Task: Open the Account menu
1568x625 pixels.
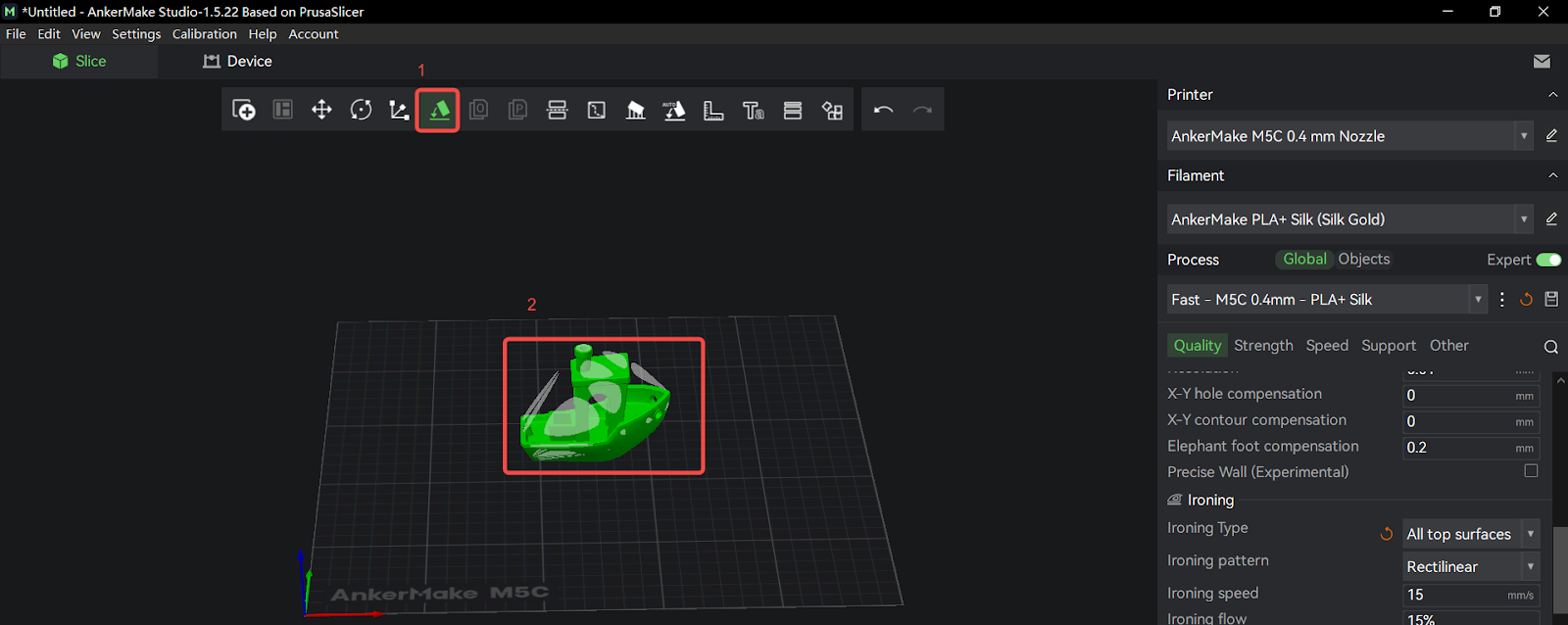Action: (314, 33)
